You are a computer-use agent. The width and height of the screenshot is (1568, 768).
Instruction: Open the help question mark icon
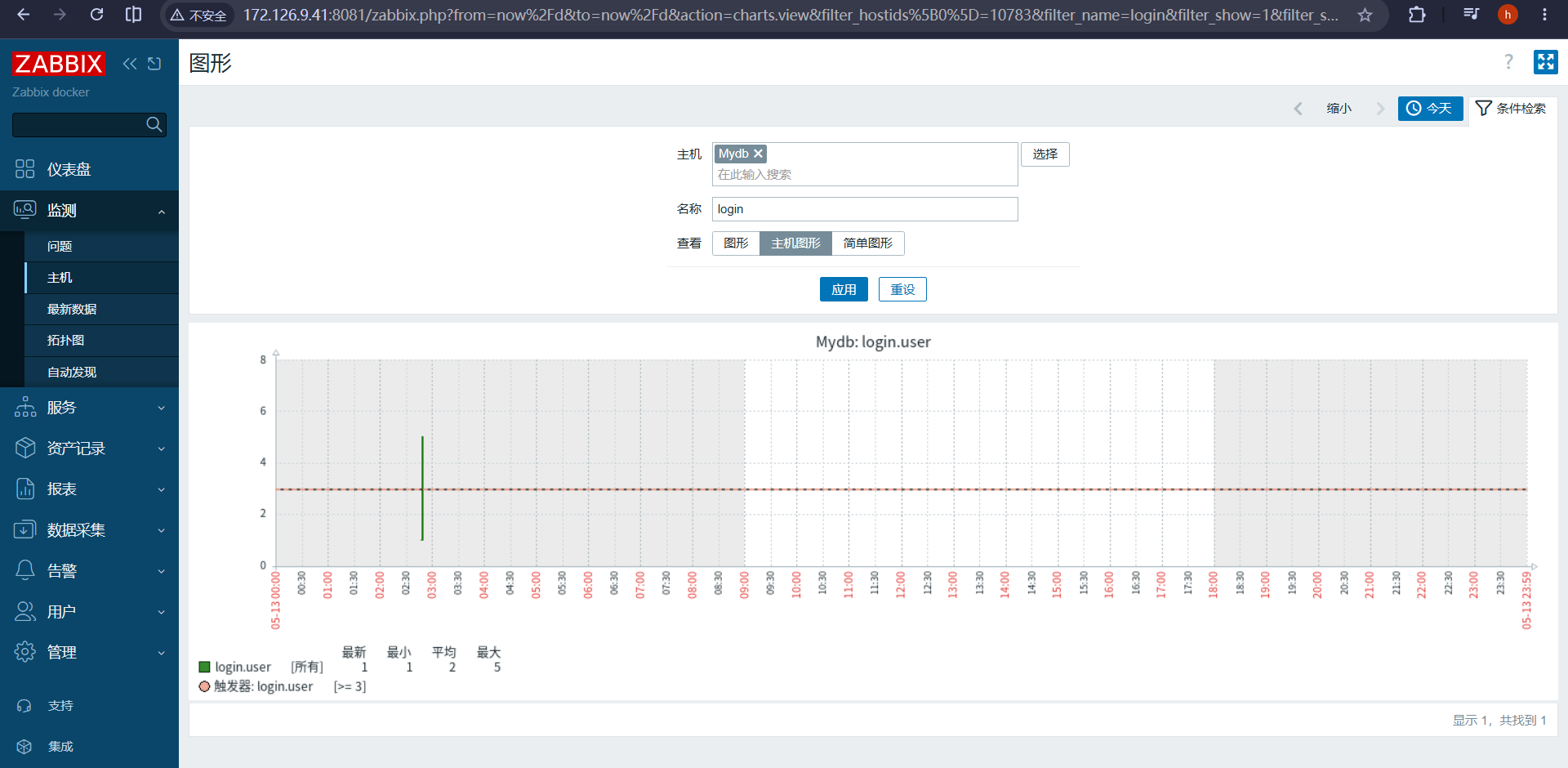tap(1508, 62)
